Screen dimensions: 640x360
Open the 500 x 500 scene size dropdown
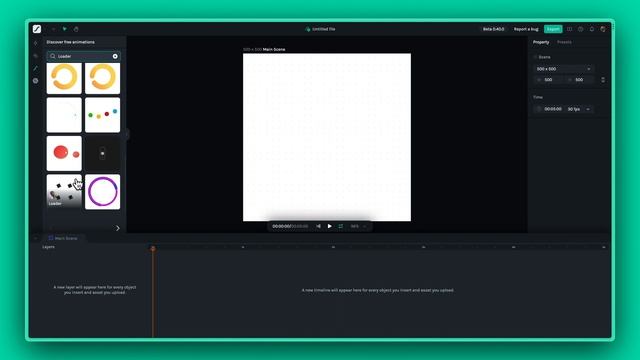563,69
